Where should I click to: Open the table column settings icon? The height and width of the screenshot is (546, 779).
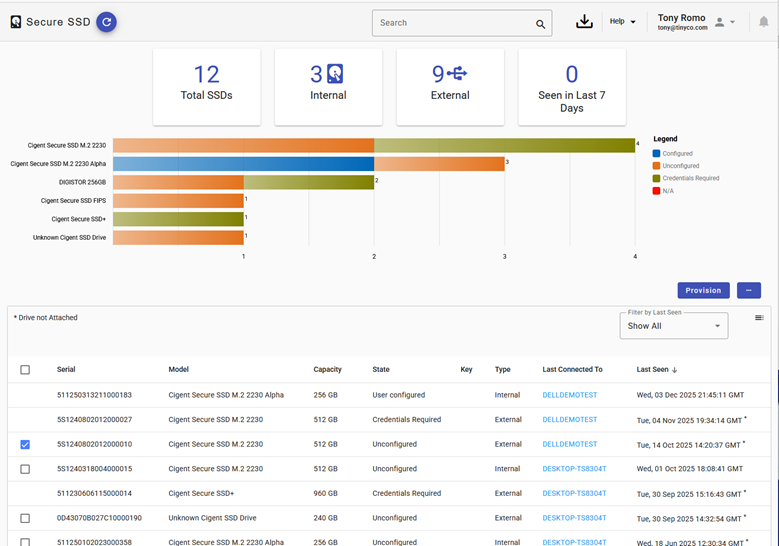(x=759, y=317)
